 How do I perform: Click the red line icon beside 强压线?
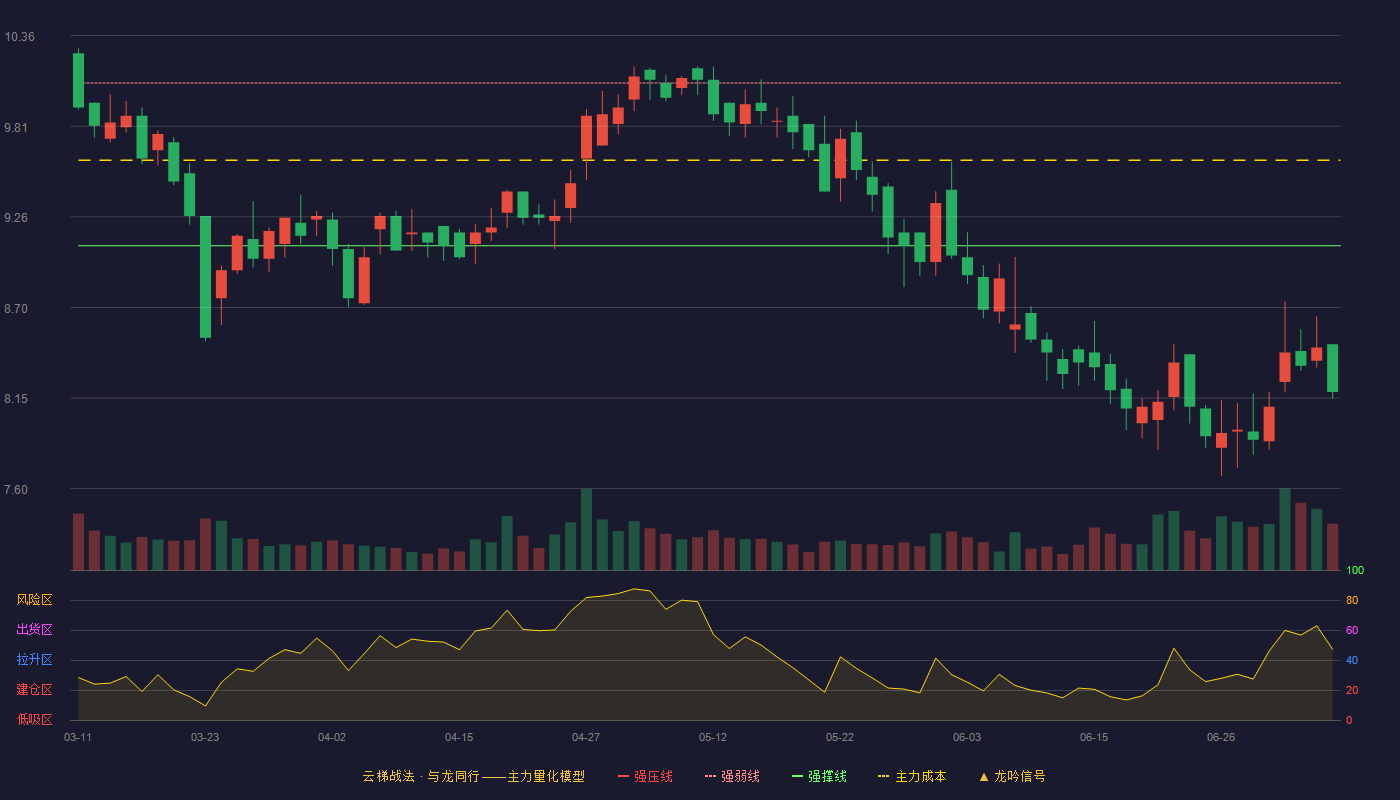(623, 776)
